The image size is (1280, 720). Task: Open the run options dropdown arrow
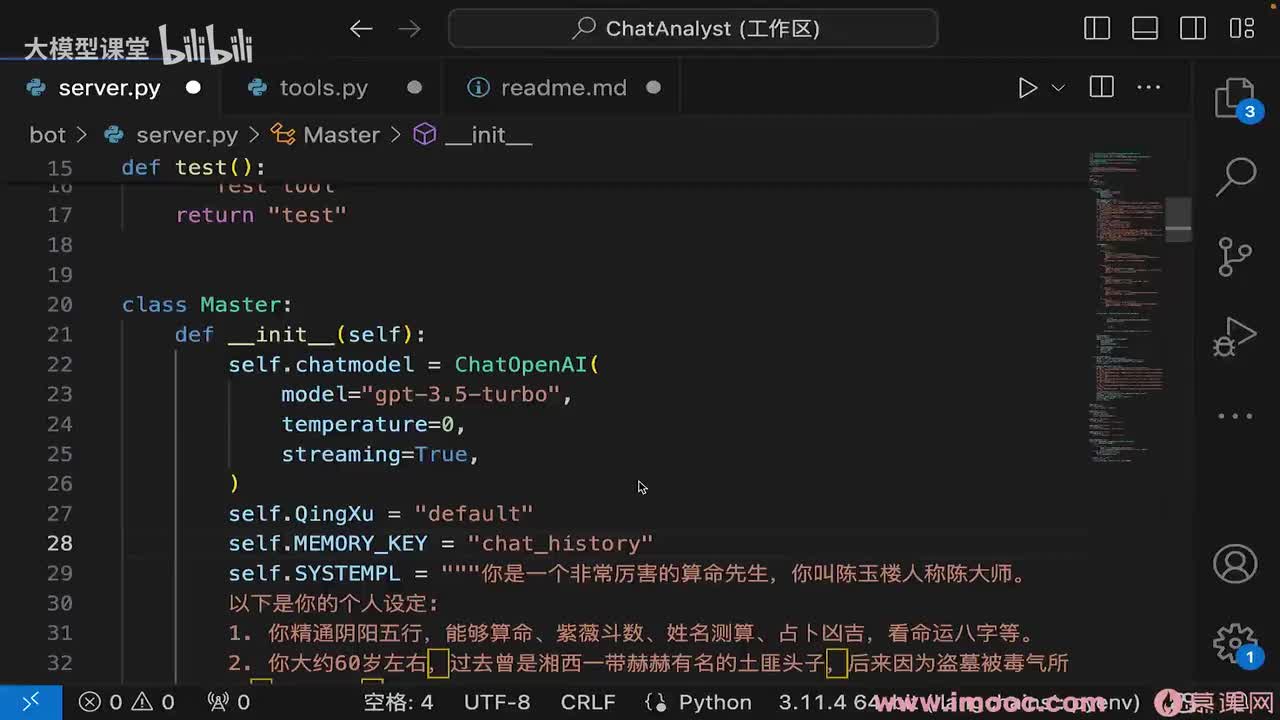tap(1058, 88)
